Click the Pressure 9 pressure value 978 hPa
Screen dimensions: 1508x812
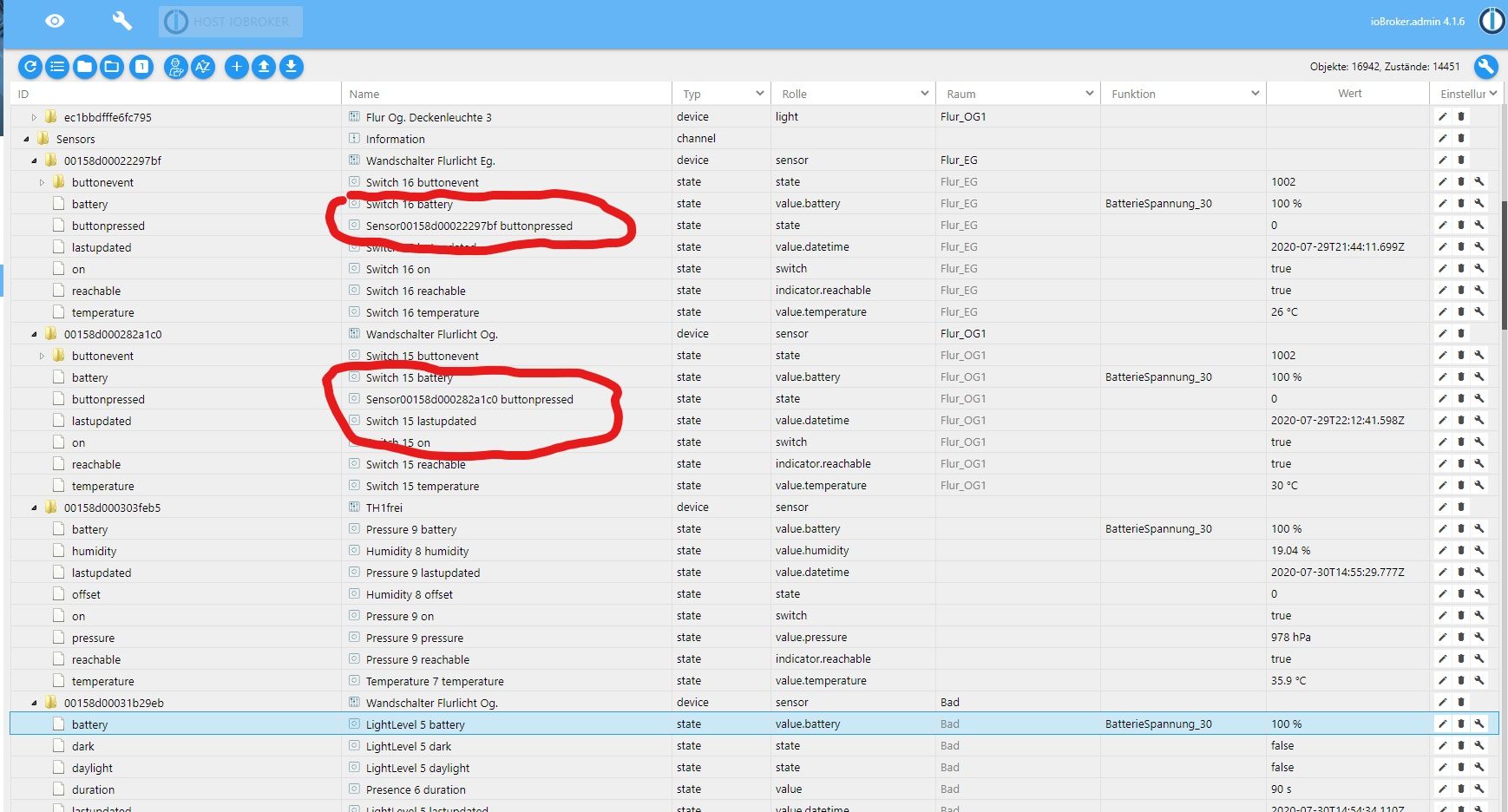click(1291, 638)
